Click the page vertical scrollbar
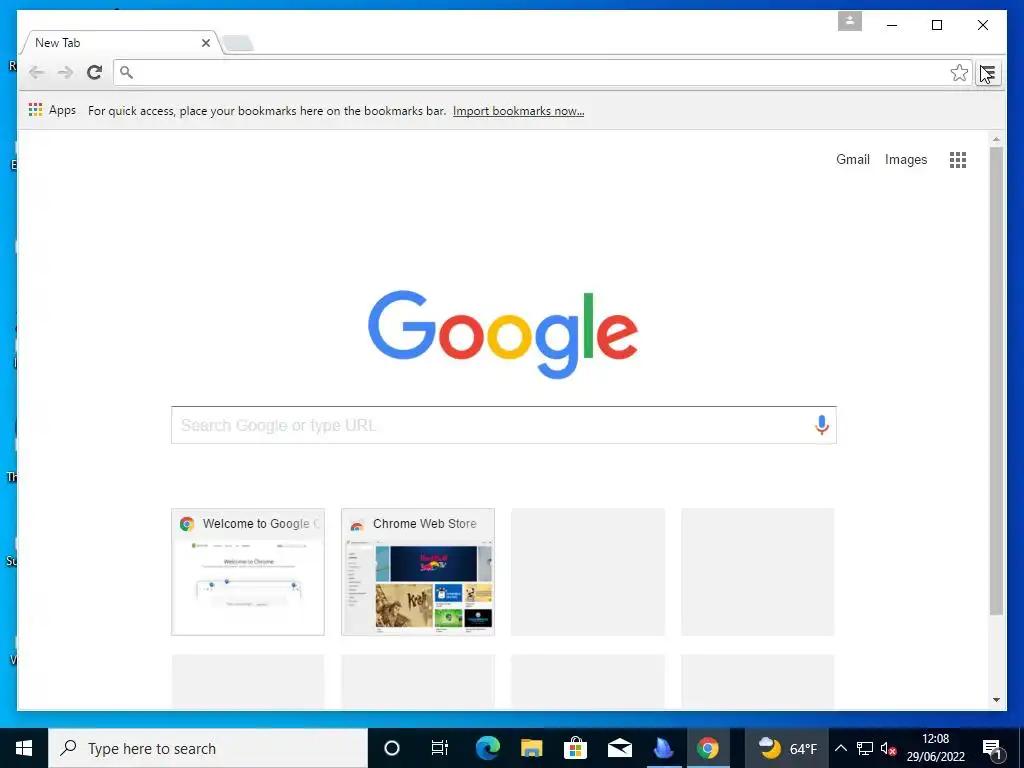 996,381
